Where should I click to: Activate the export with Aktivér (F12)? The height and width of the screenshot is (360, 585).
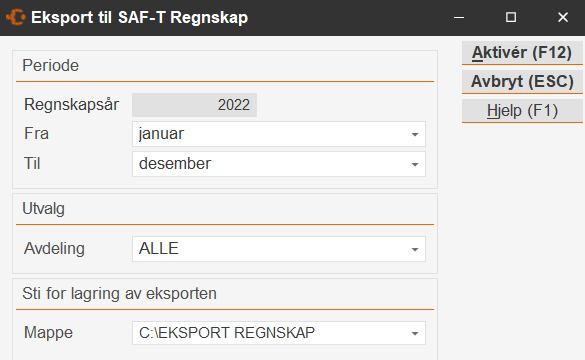[x=522, y=53]
